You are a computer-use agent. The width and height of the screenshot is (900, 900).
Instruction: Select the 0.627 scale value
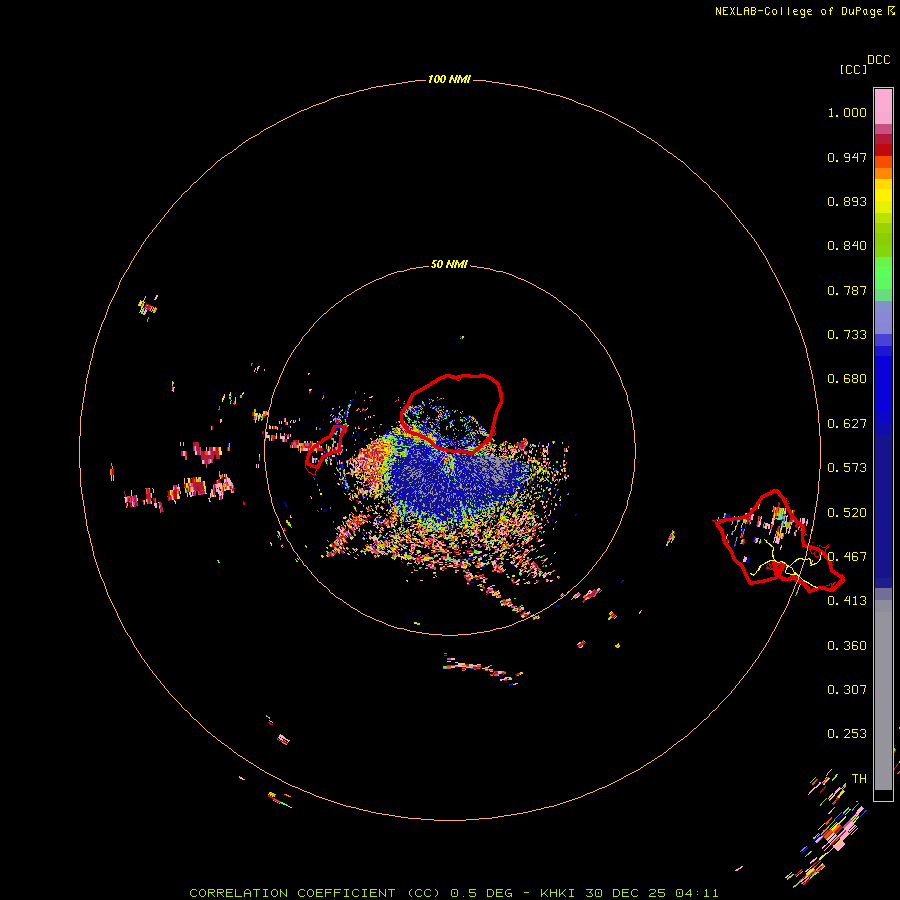tap(847, 424)
